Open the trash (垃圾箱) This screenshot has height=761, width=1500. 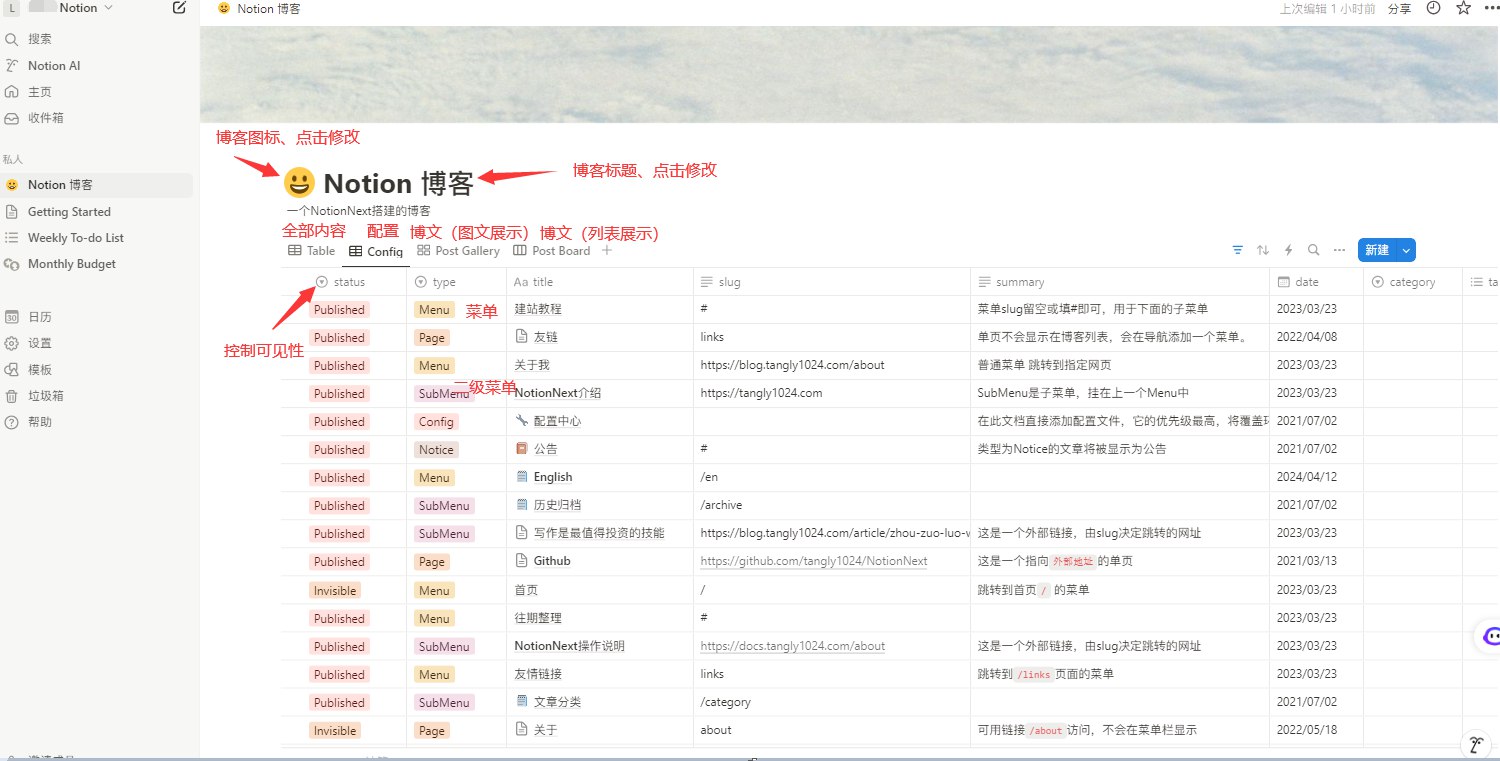click(x=45, y=396)
